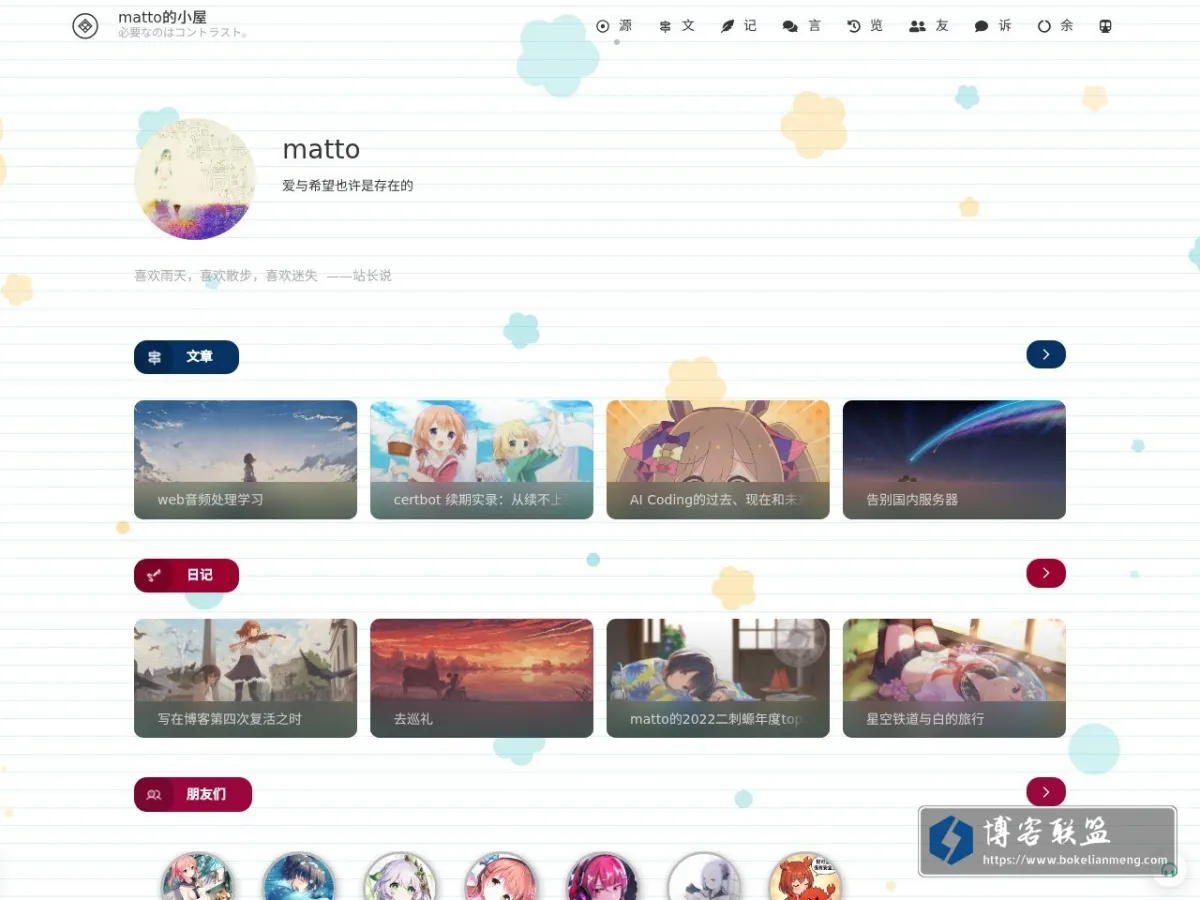Click the 站长说 quote line
This screenshot has width=1200, height=900.
point(263,275)
